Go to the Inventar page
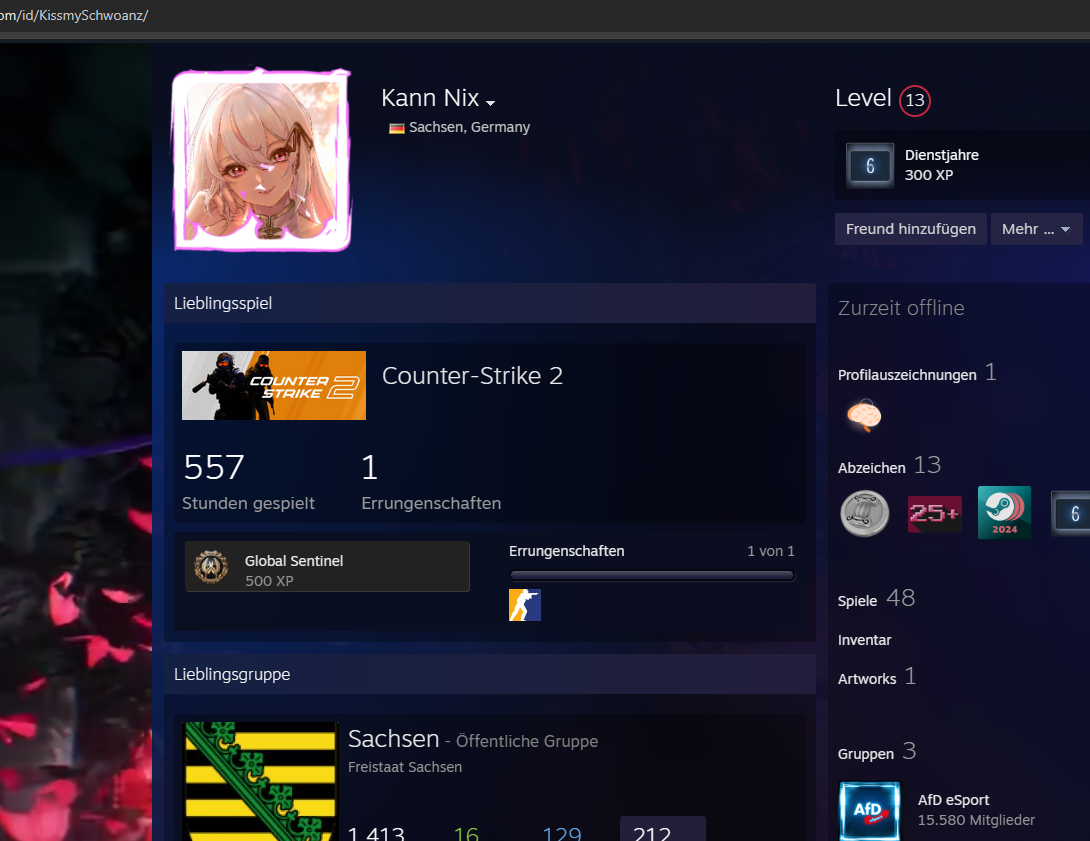 click(864, 640)
